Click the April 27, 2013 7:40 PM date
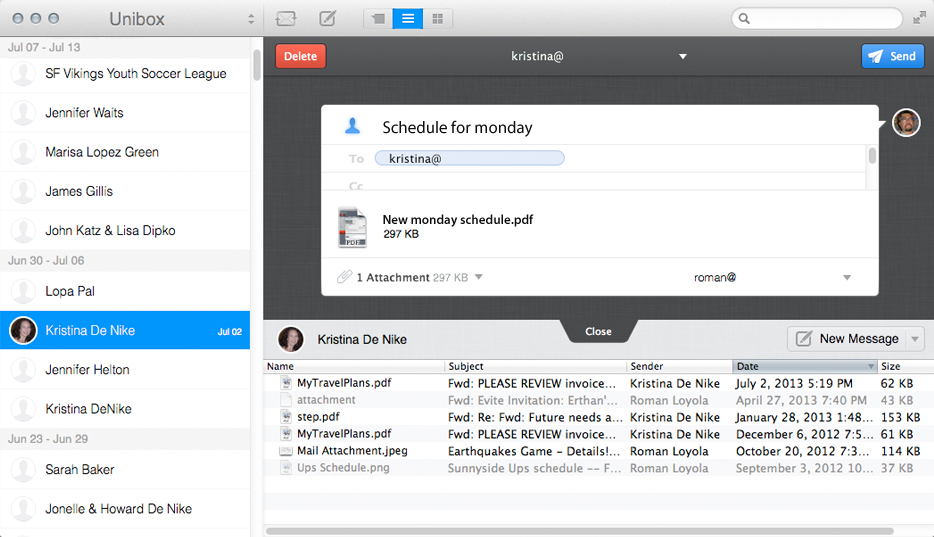This screenshot has width=934, height=537. click(801, 400)
